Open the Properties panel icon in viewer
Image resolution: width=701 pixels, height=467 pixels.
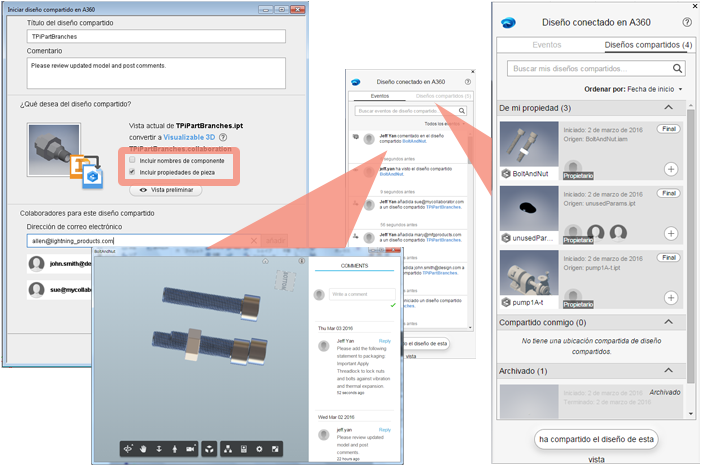coord(244,449)
